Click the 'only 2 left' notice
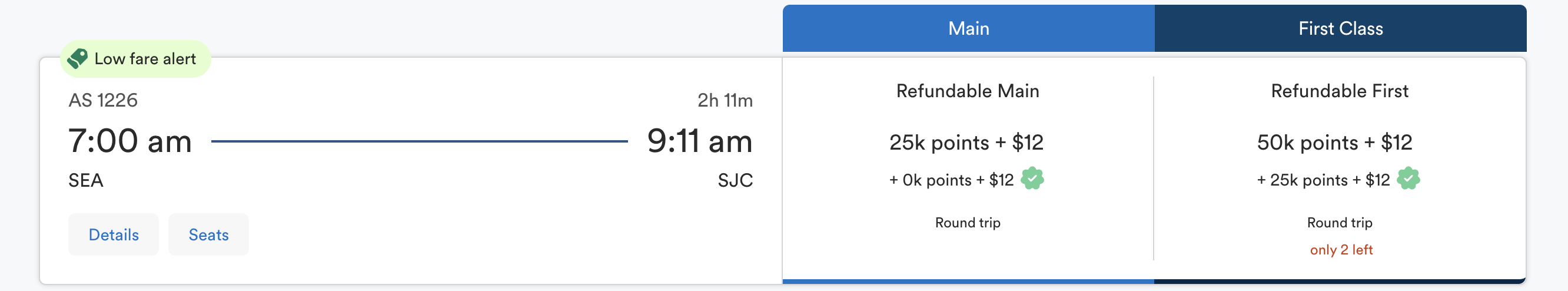1568x291 pixels. click(1341, 250)
